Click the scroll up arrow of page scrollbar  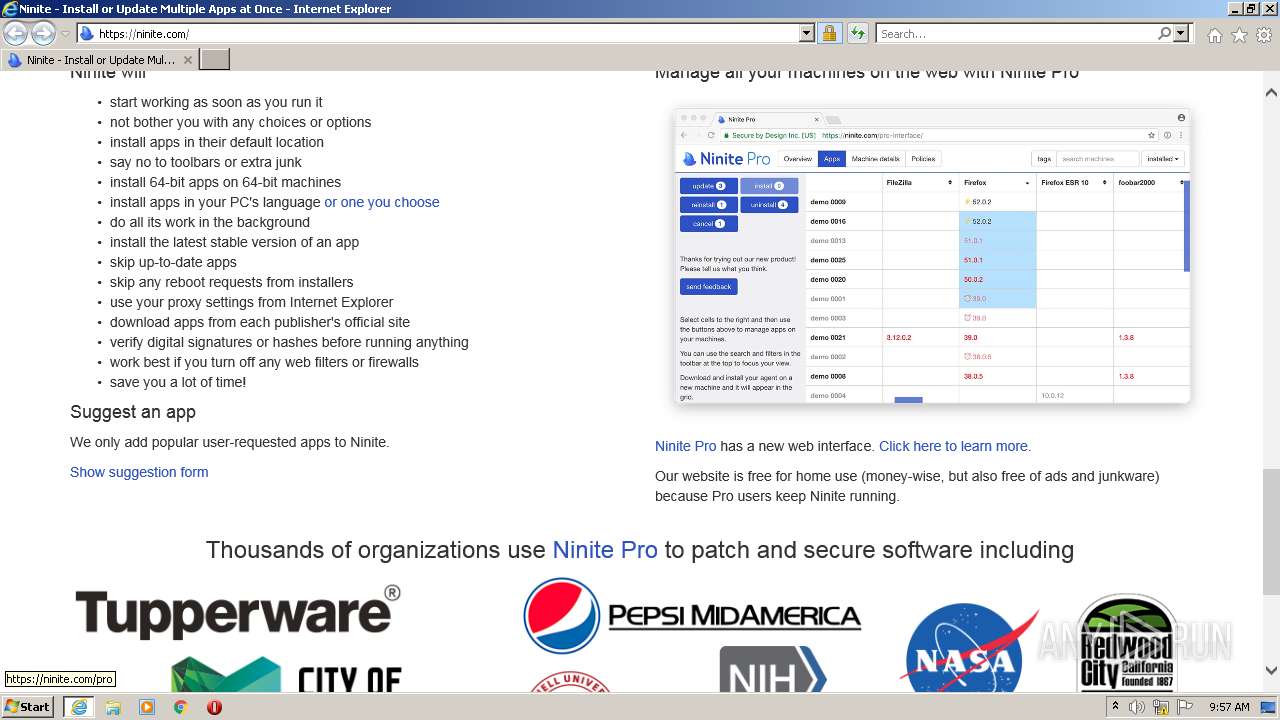pos(1271,92)
